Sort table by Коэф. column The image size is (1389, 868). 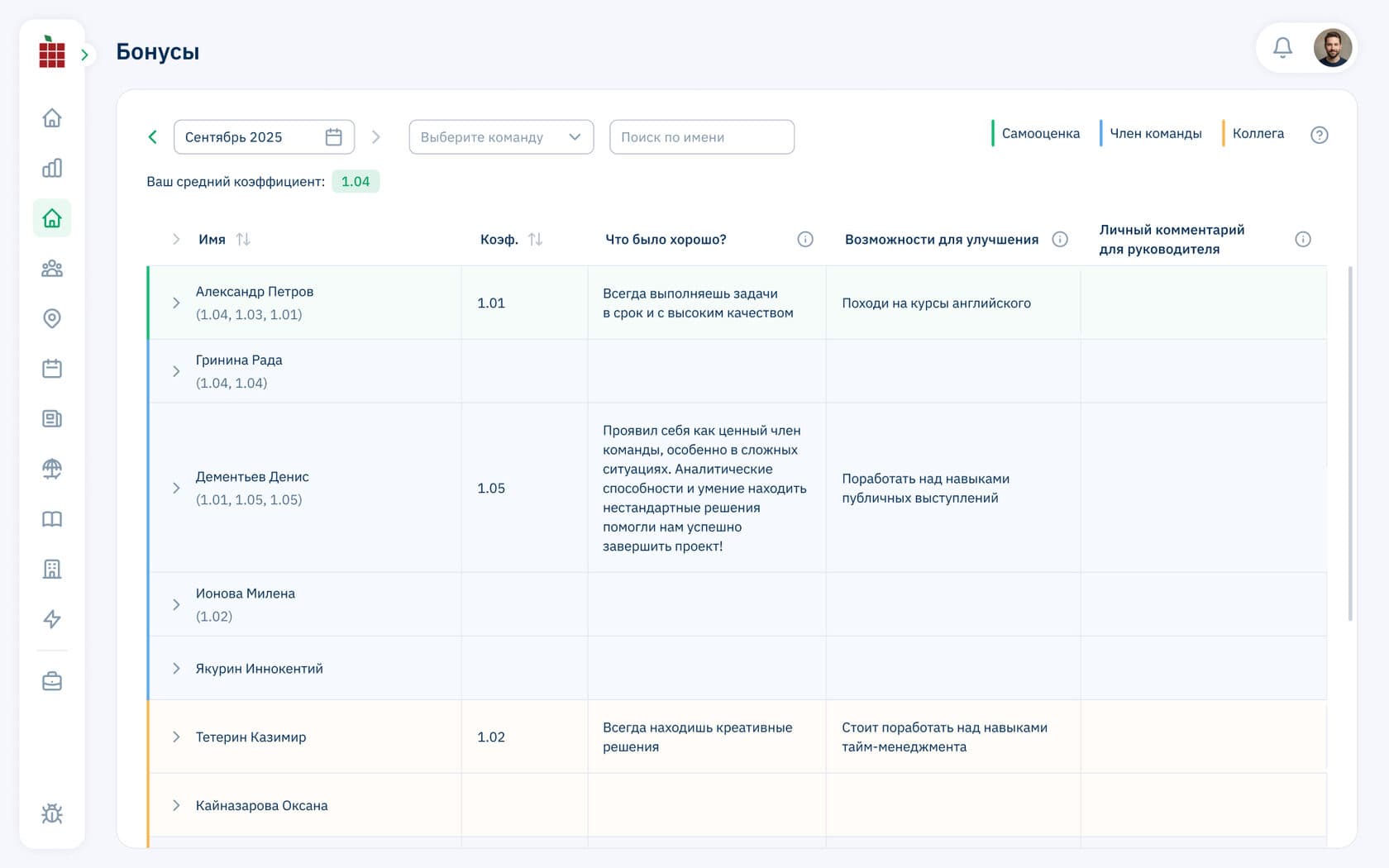point(536,239)
